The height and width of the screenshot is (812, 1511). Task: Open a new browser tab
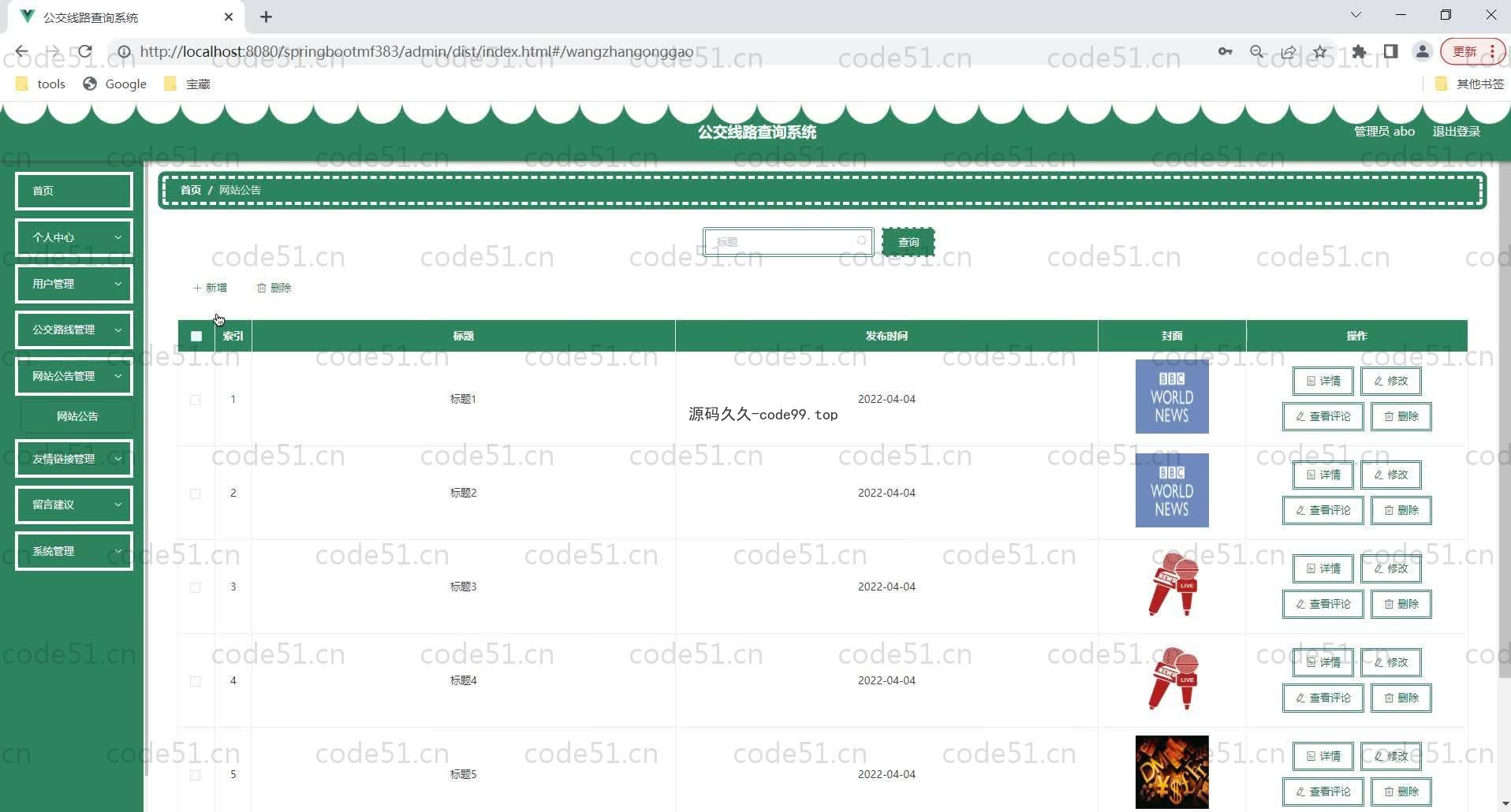pyautogui.click(x=266, y=17)
